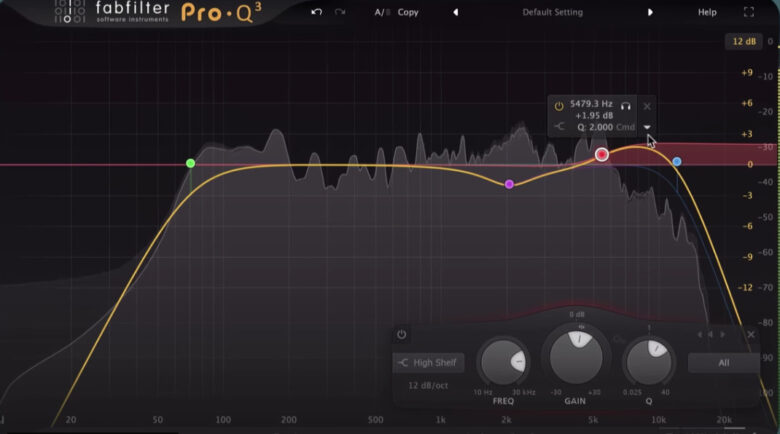This screenshot has width=780, height=434.
Task: Click the All stereo placement button
Action: tap(723, 363)
